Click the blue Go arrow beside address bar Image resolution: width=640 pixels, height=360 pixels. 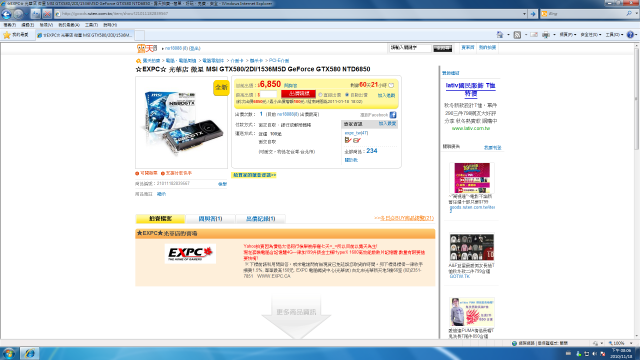(533, 14)
